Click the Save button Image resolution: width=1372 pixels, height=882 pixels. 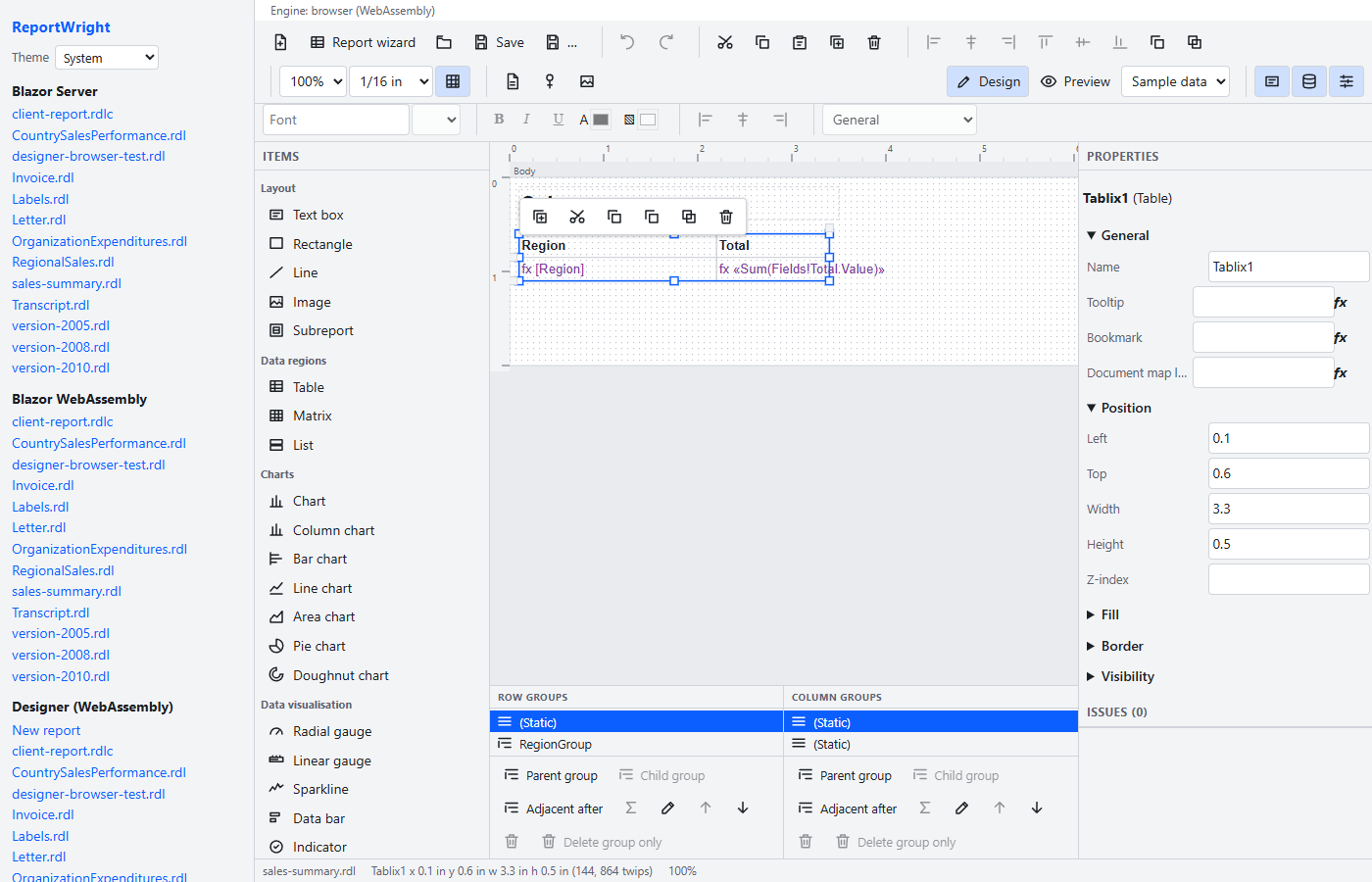[499, 42]
